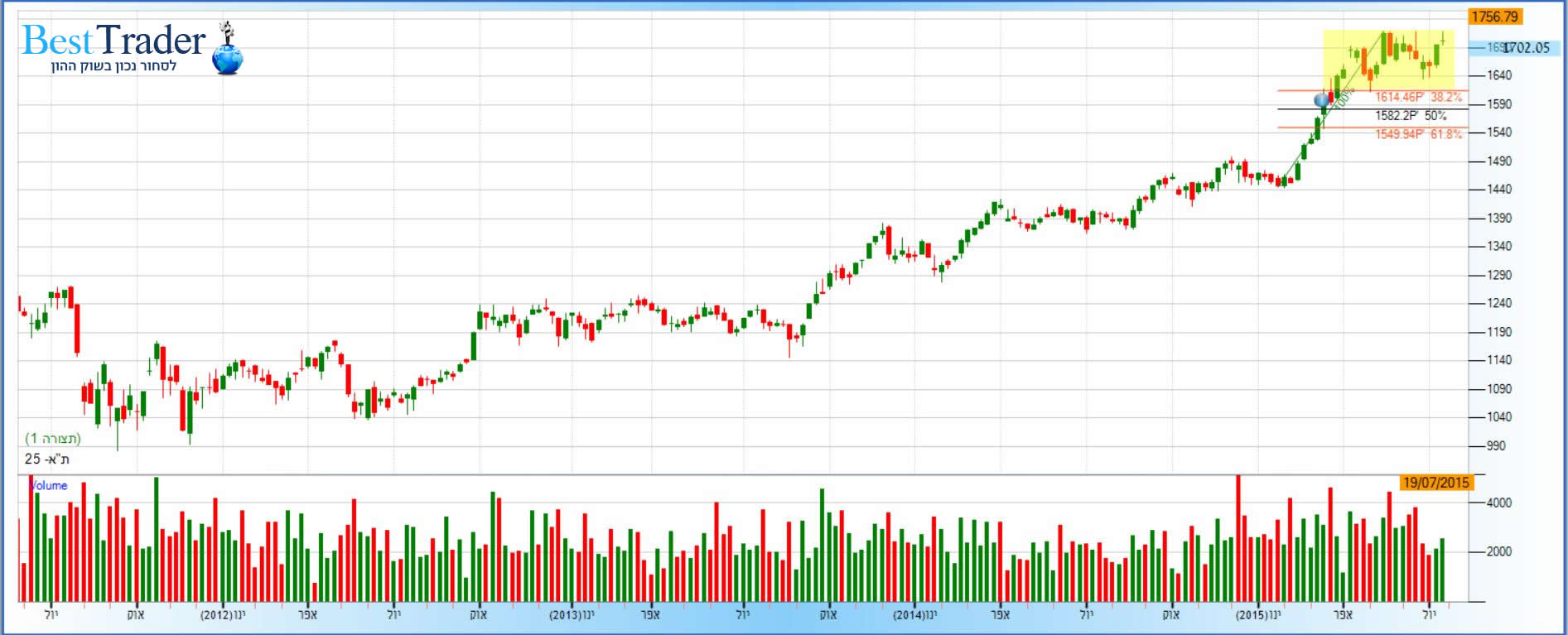
Task: Click the blue sphere marker on the chart
Action: point(1322,100)
